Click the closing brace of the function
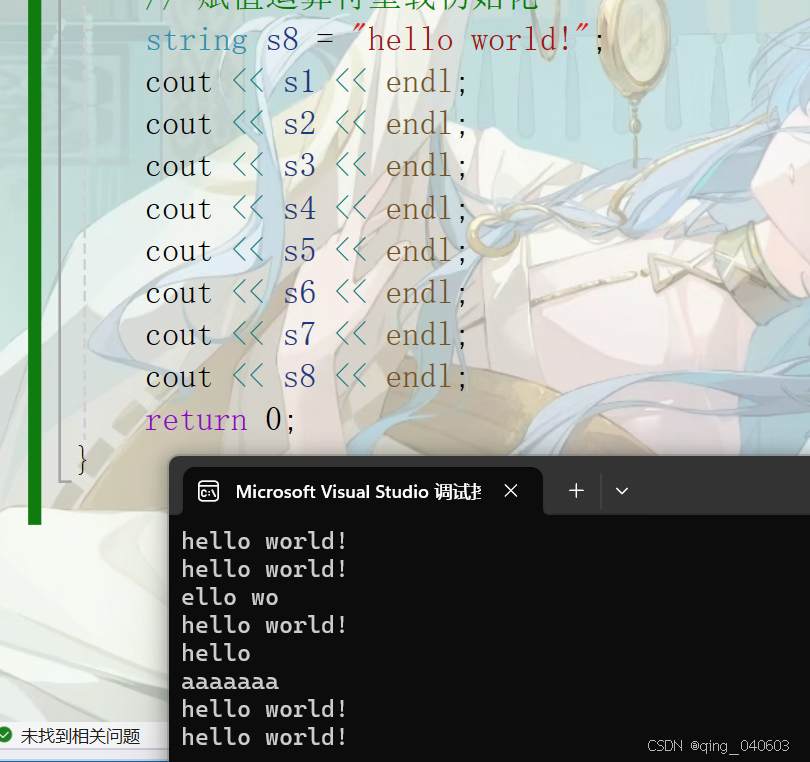This screenshot has height=762, width=810. 82,459
